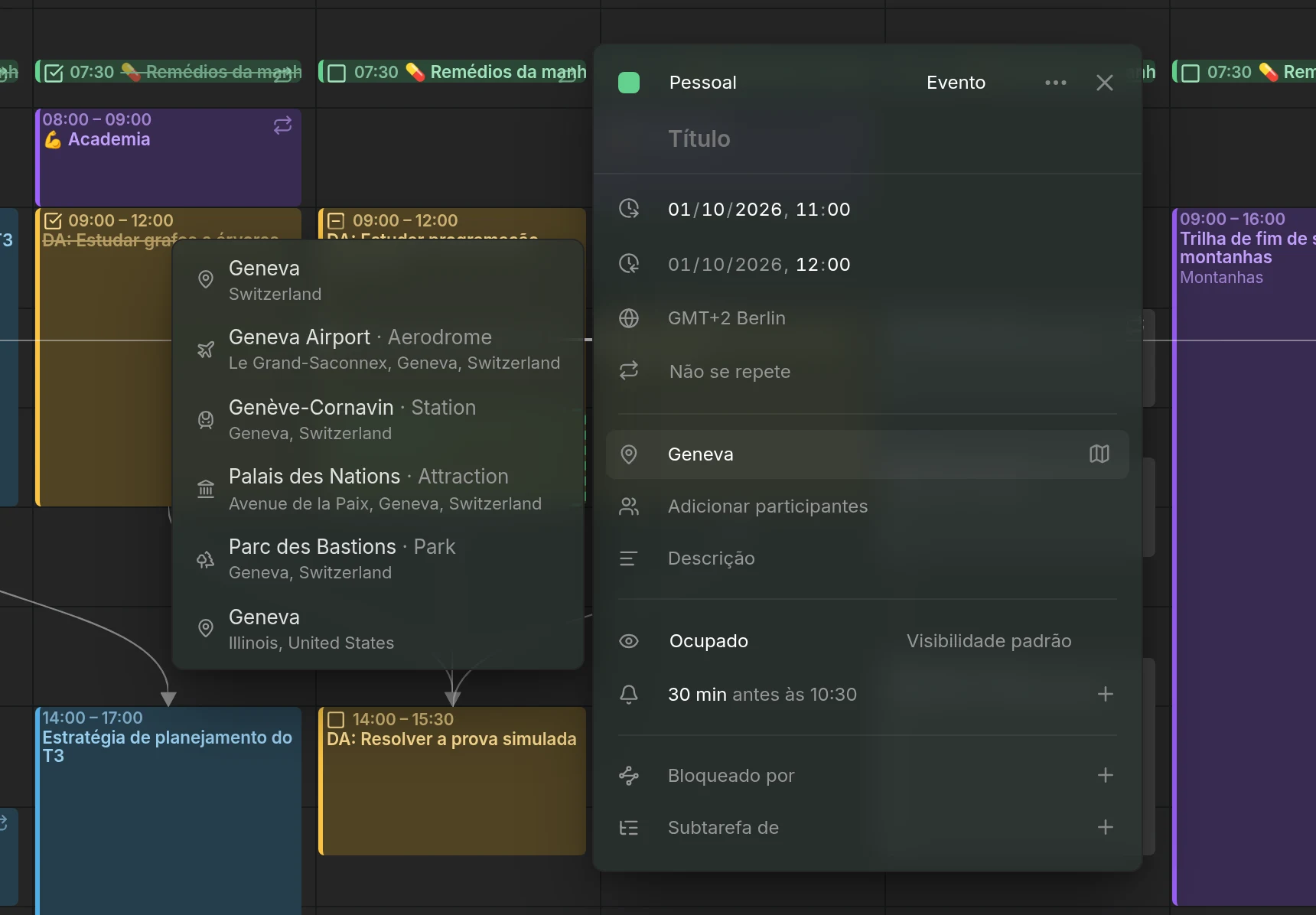Click the Subtarefa de hierarchy icon
Screen dimensions: 1316x915
tap(629, 828)
